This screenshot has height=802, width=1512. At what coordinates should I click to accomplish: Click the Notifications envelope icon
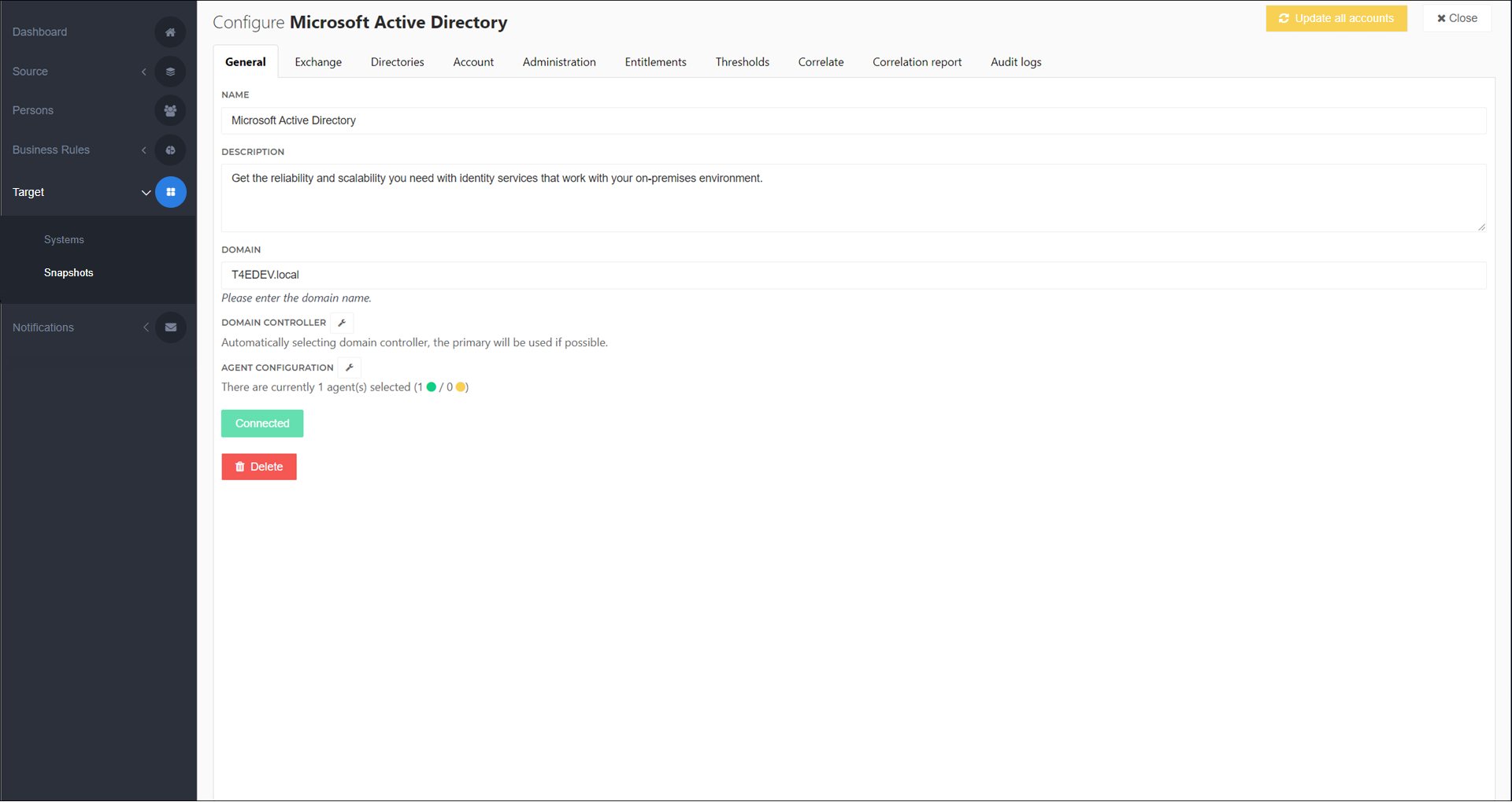click(x=170, y=327)
